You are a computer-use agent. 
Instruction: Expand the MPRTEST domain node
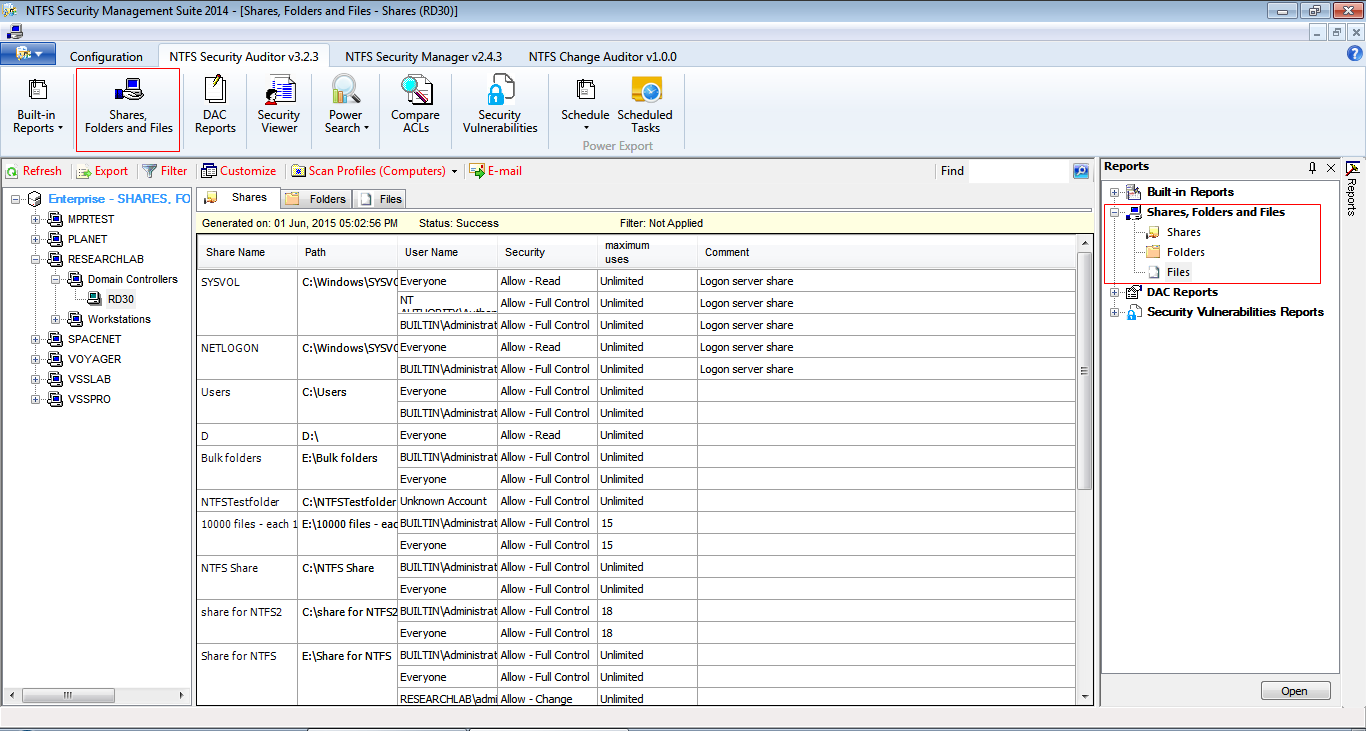pos(36,219)
